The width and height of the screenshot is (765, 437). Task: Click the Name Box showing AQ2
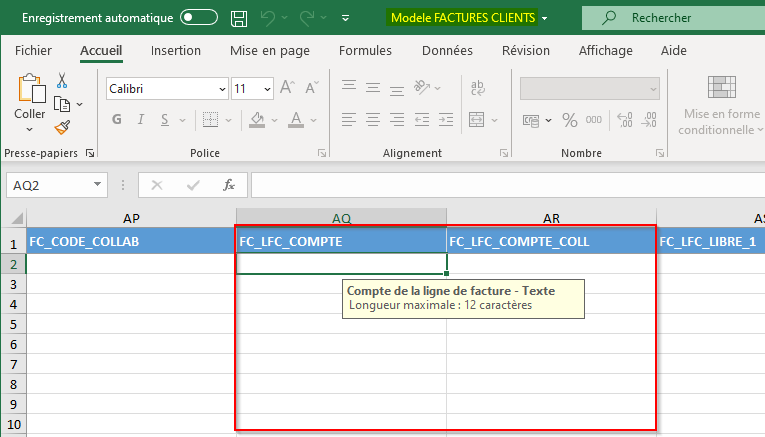(x=57, y=185)
